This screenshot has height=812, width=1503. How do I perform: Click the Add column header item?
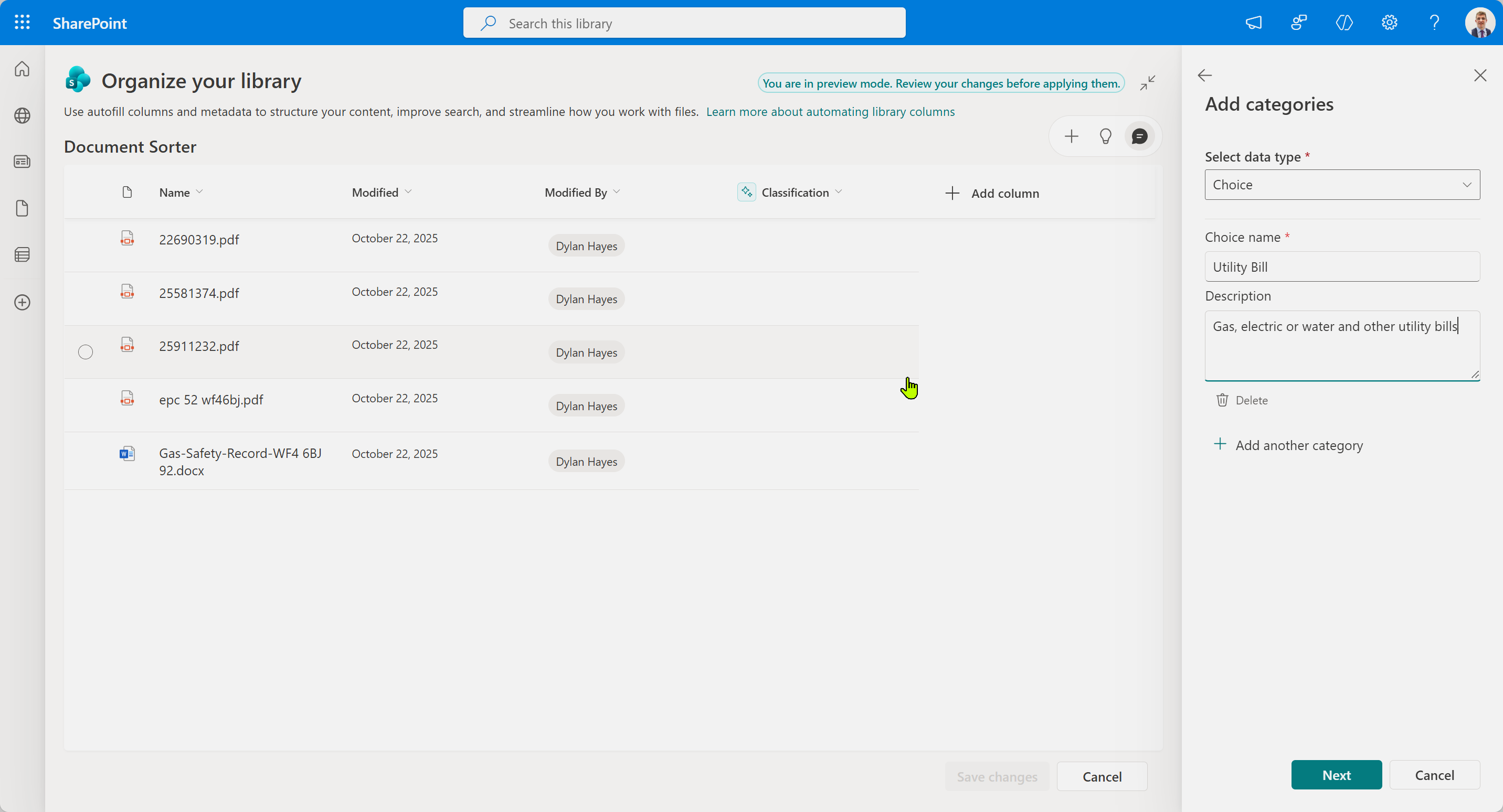pyautogui.click(x=992, y=193)
